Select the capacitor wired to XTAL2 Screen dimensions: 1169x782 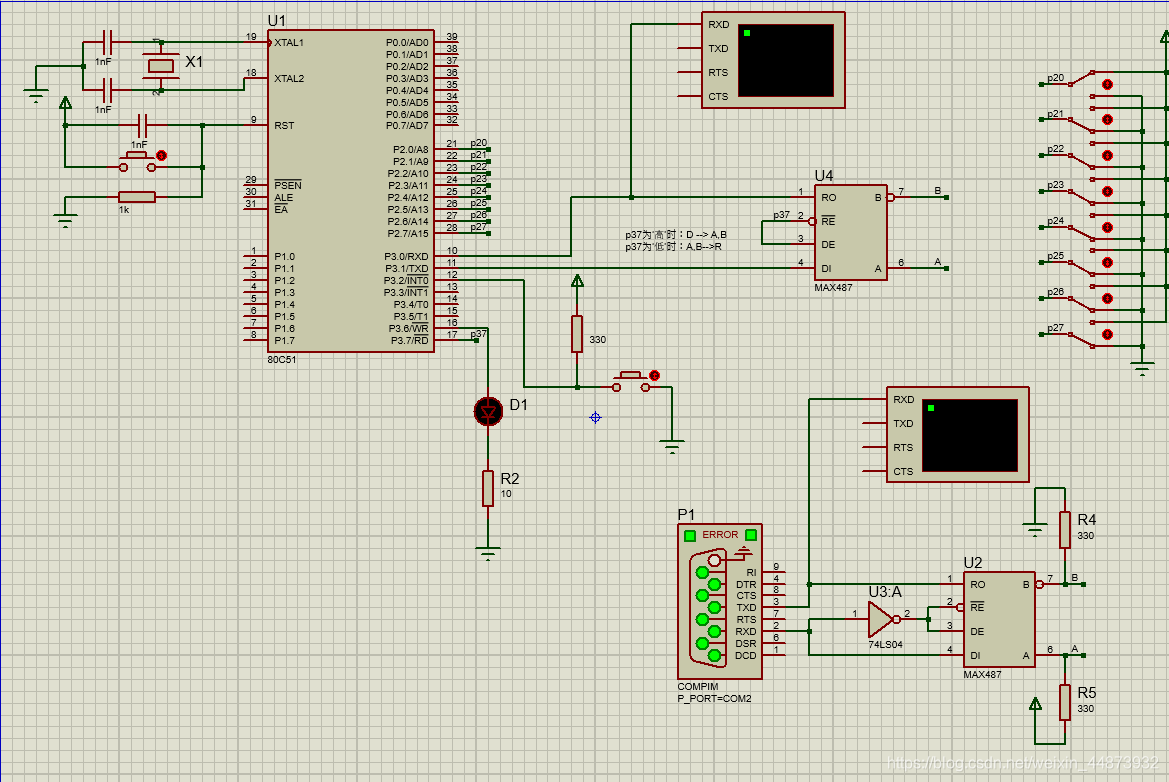(107, 90)
